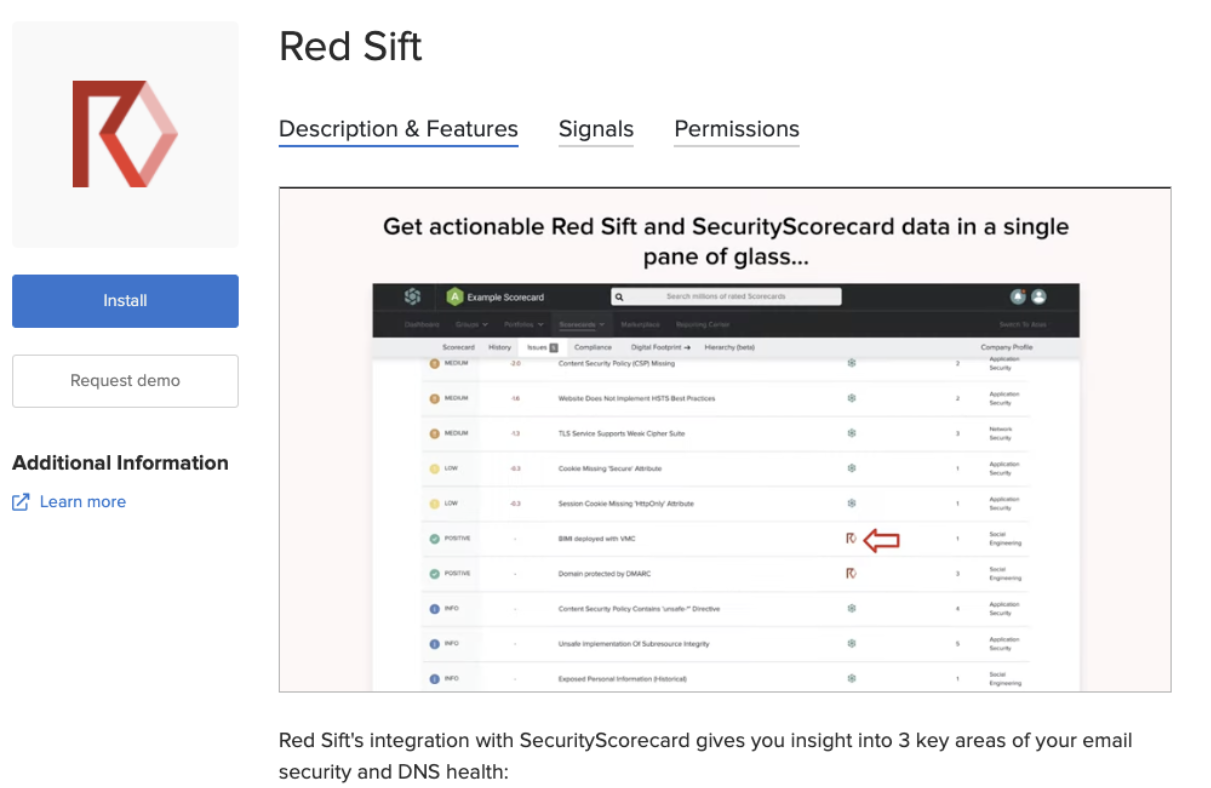
Task: Open the Description & Features tab
Action: [x=398, y=129]
